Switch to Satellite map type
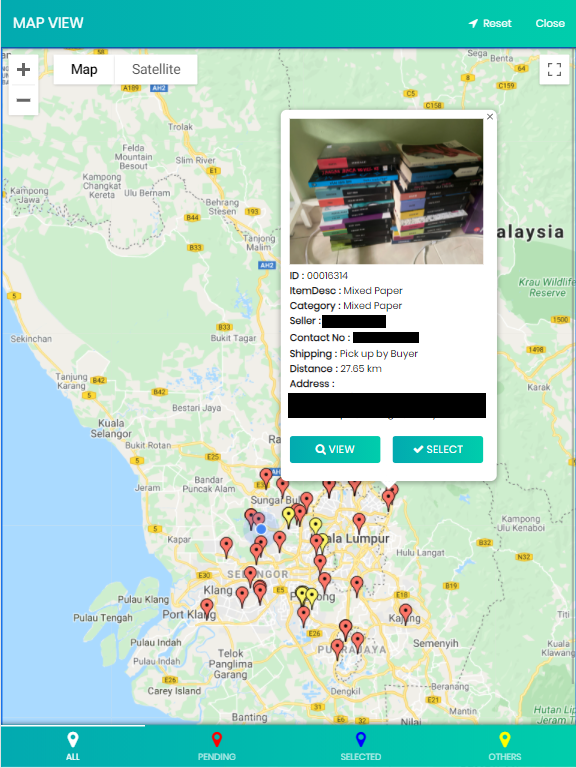 pyautogui.click(x=156, y=70)
